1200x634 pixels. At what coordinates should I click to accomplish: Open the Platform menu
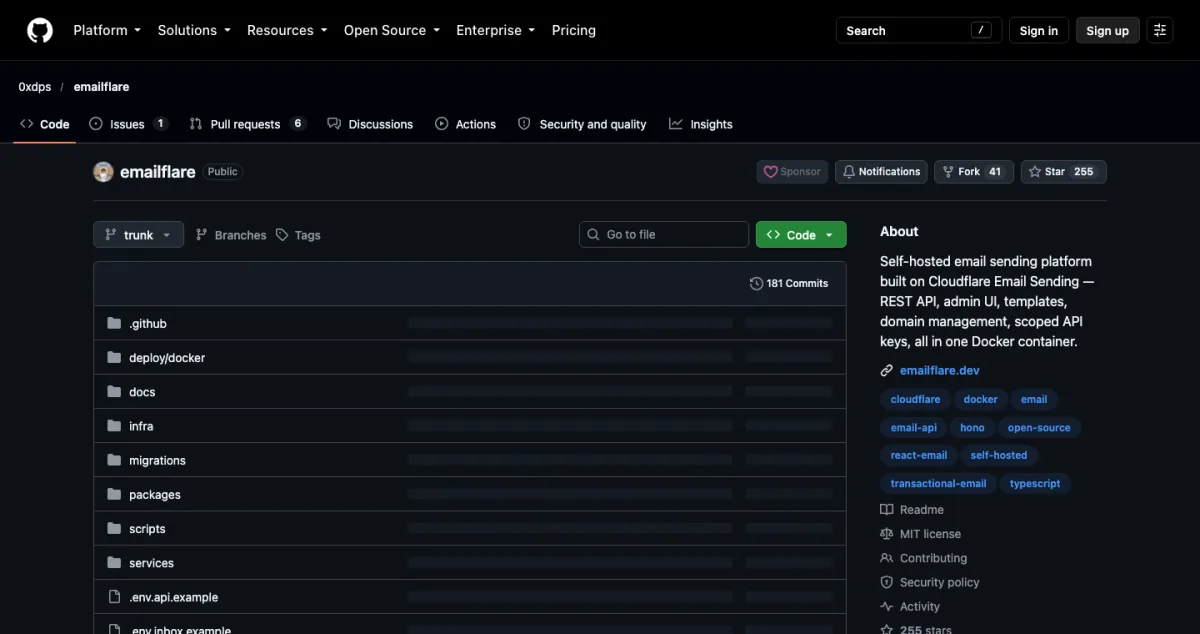tap(107, 30)
